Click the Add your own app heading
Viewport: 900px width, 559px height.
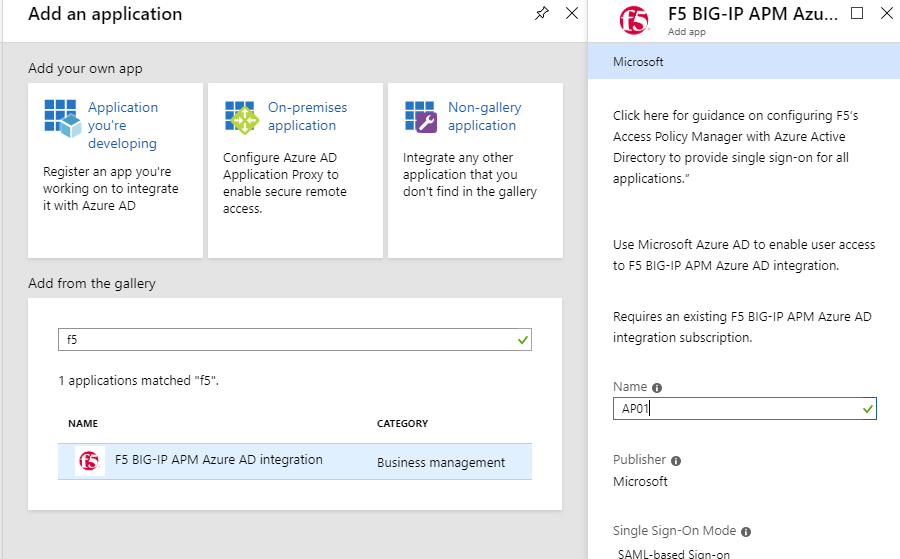(85, 68)
